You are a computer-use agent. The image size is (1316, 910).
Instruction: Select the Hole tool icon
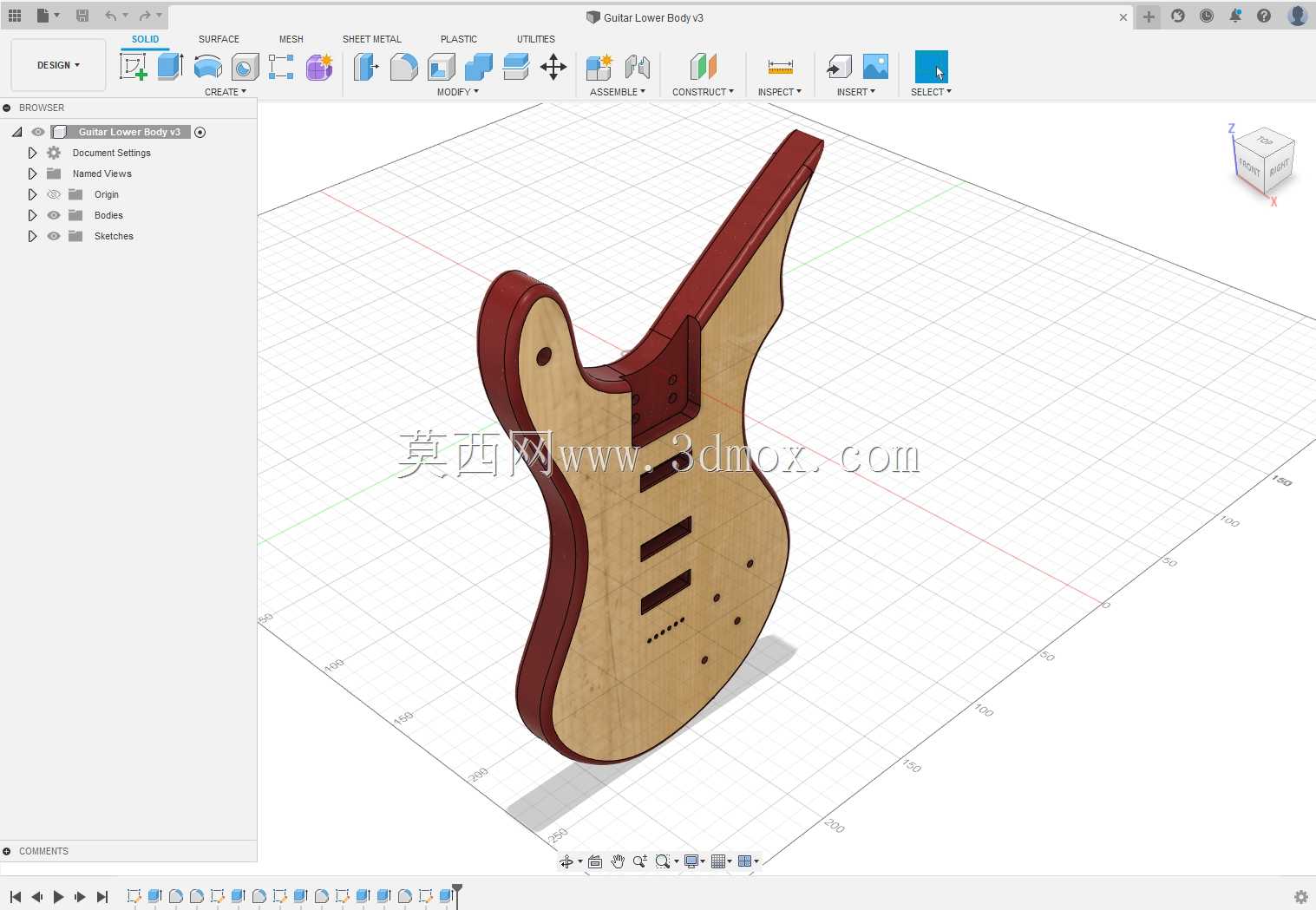tap(246, 67)
